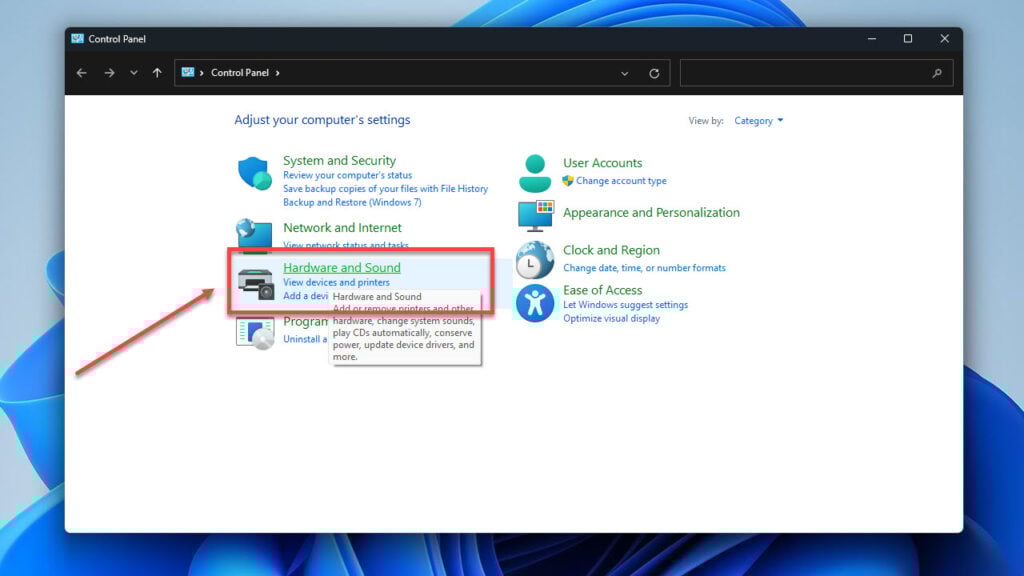Close the Control Panel window
Screen dimensions: 1024x576
coord(944,39)
